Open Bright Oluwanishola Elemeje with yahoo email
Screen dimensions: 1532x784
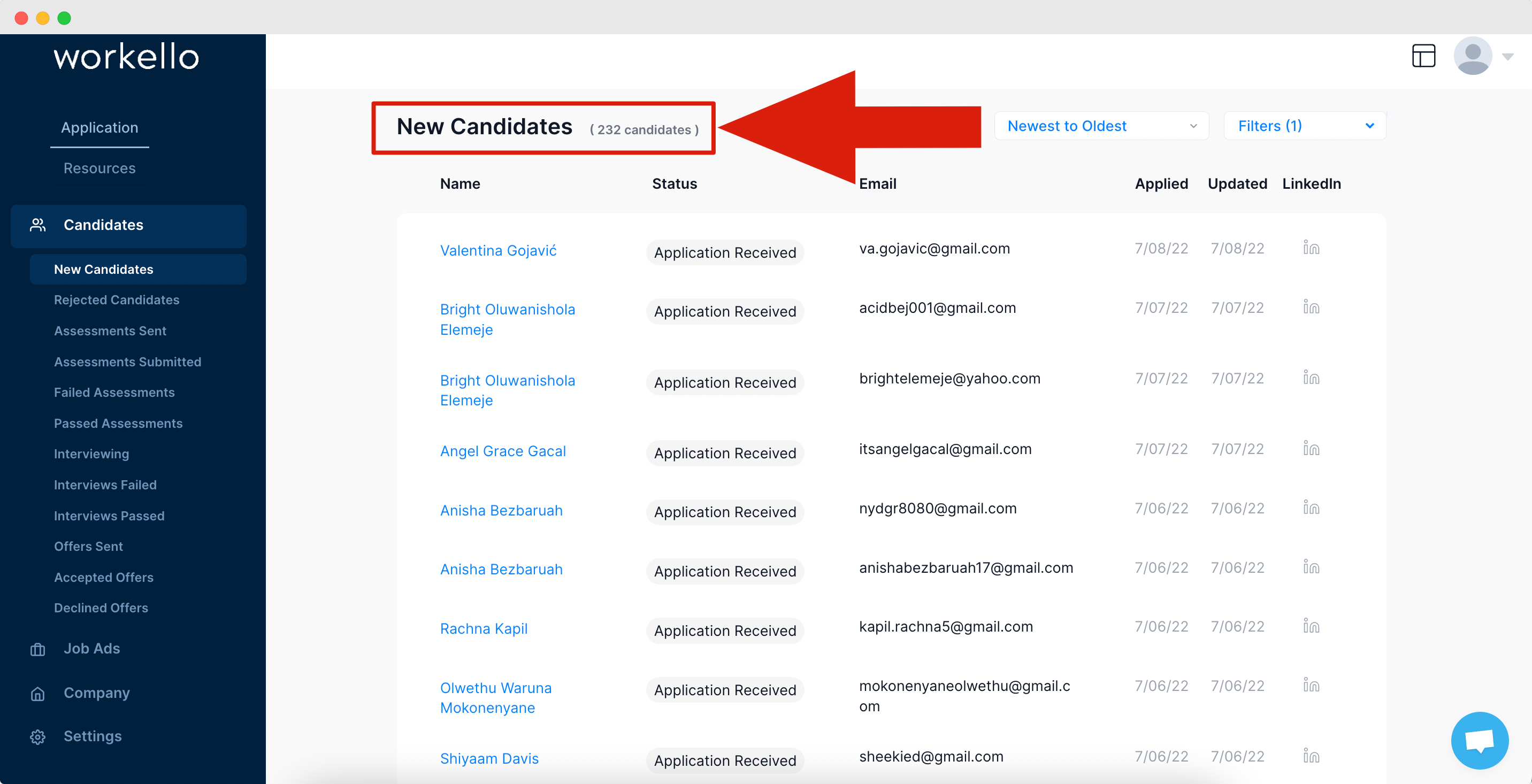coord(507,390)
